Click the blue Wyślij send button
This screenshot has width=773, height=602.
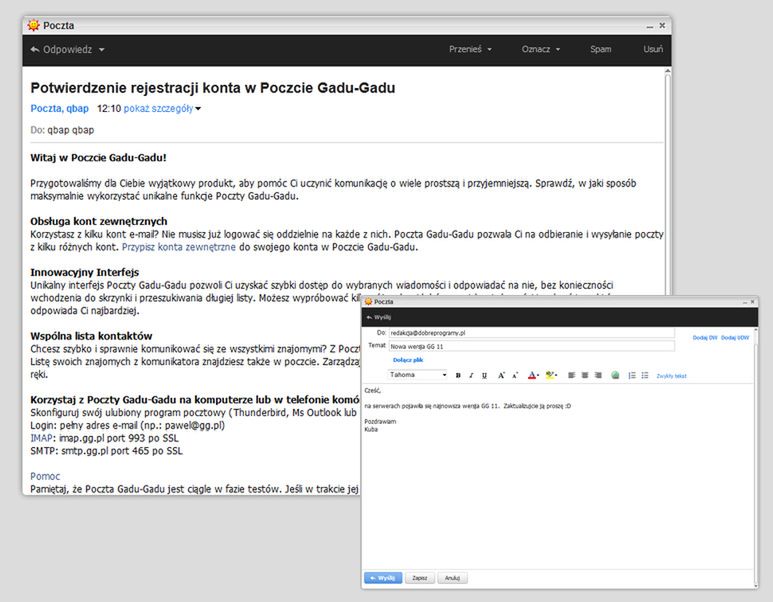coord(383,578)
